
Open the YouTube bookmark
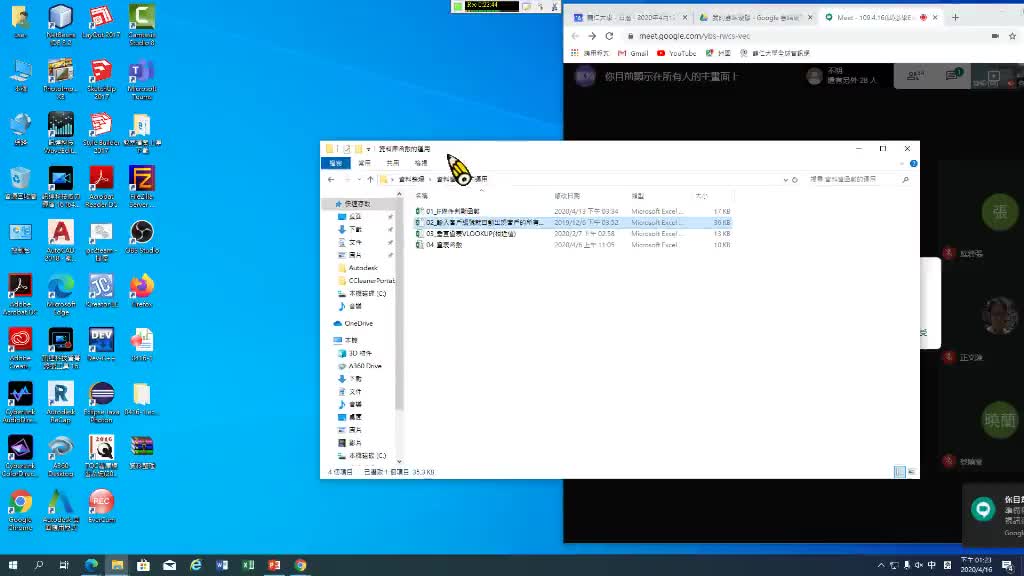pyautogui.click(x=676, y=53)
